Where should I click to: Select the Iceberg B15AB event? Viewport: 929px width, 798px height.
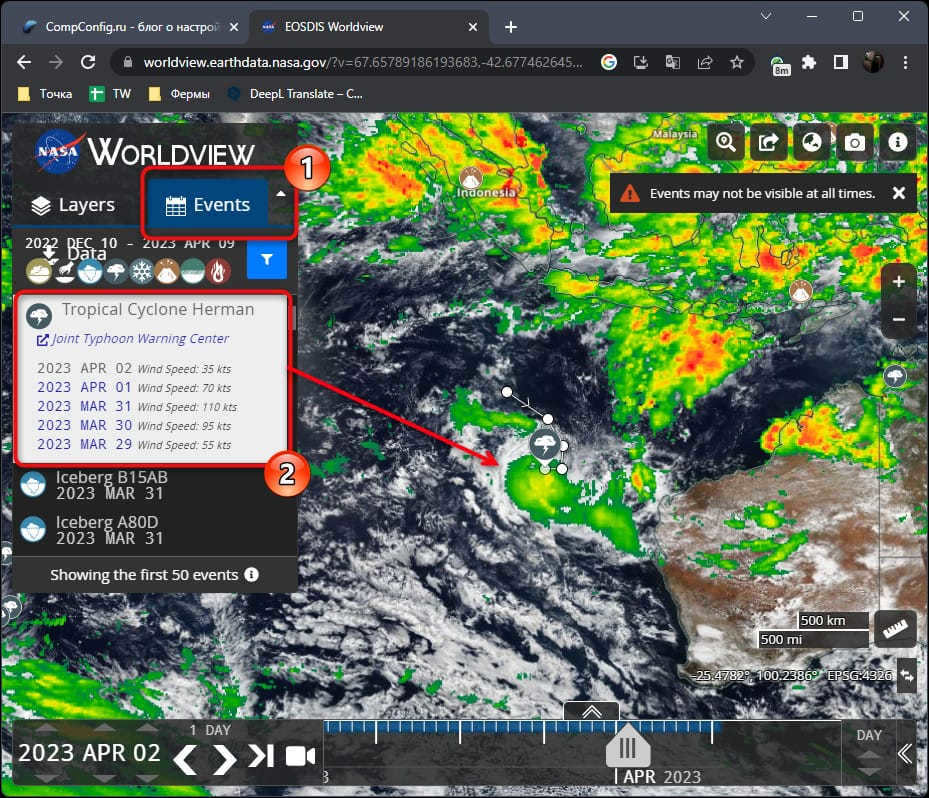(x=154, y=485)
